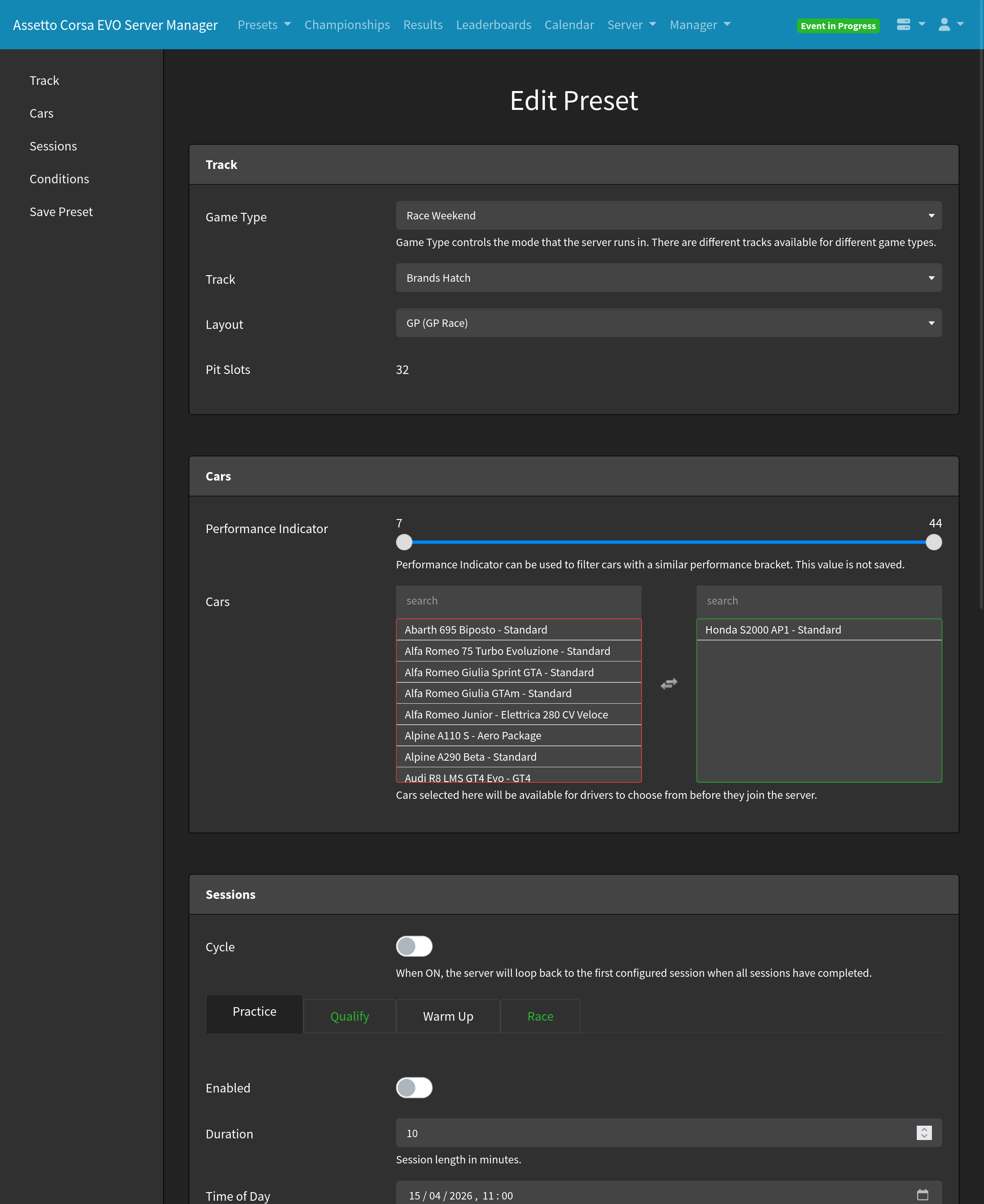Open the Server navbar menu
Screen dimensions: 984x1204
[631, 24]
